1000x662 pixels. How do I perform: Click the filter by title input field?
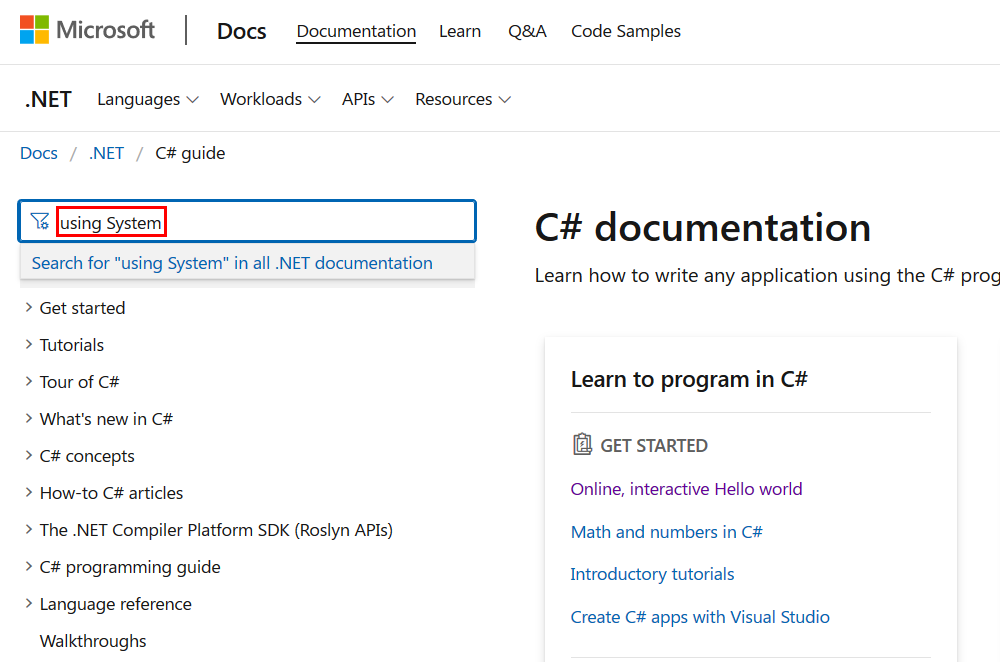(x=247, y=221)
